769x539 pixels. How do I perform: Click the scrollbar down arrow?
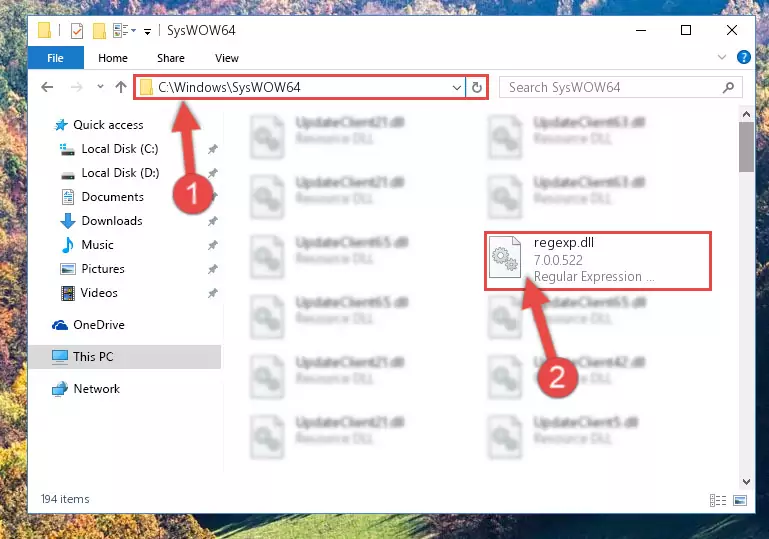coord(746,482)
